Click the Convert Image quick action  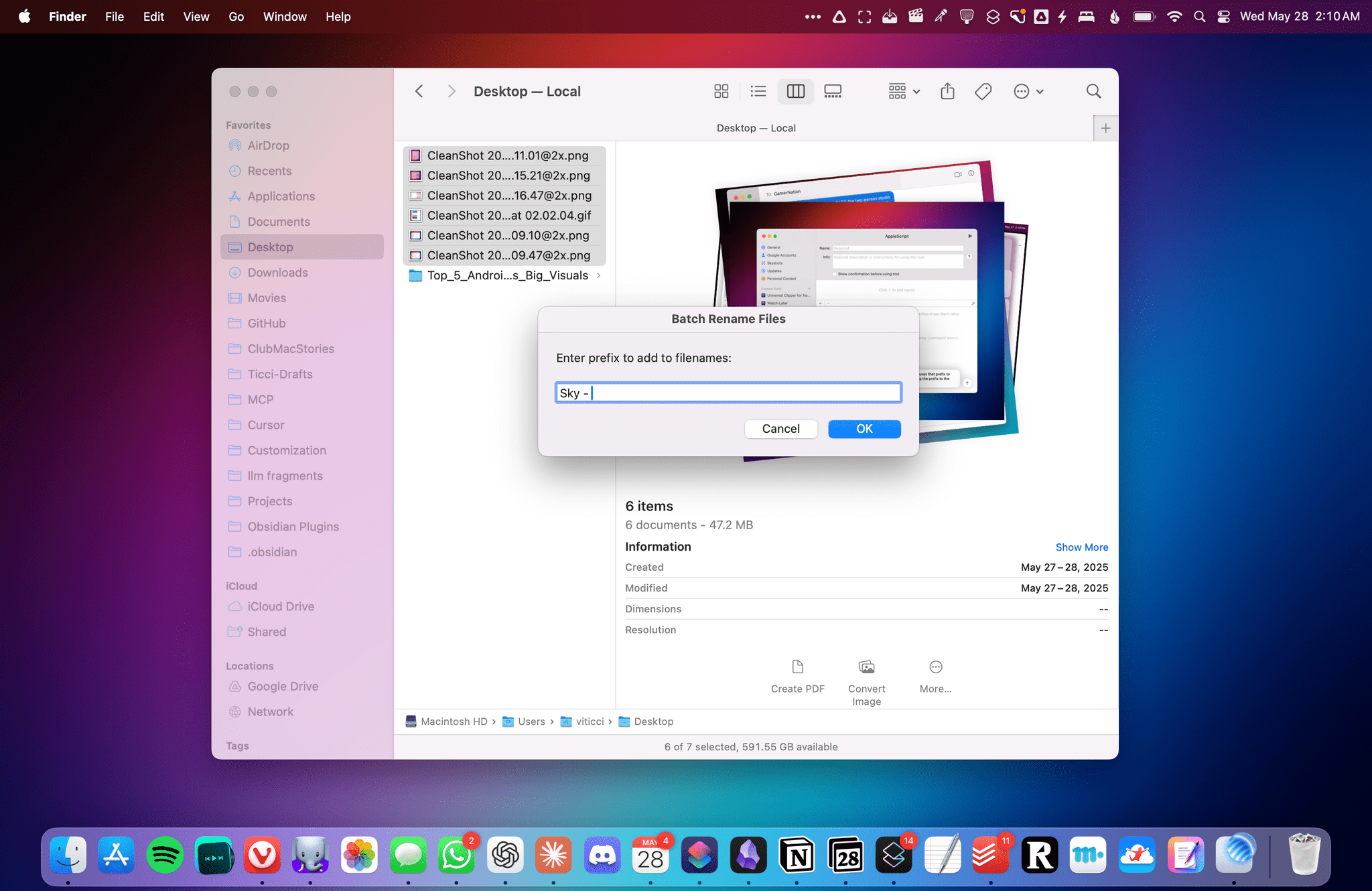tap(866, 683)
